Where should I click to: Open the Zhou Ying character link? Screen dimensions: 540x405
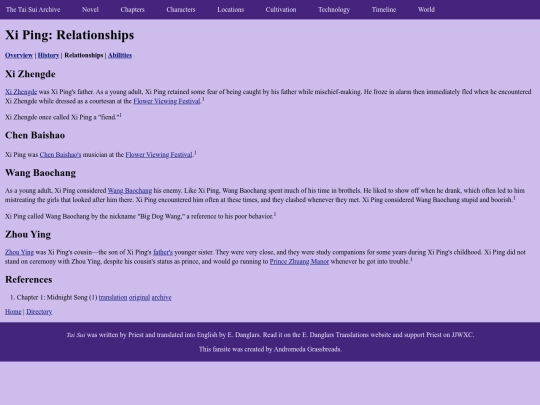pyautogui.click(x=19, y=252)
